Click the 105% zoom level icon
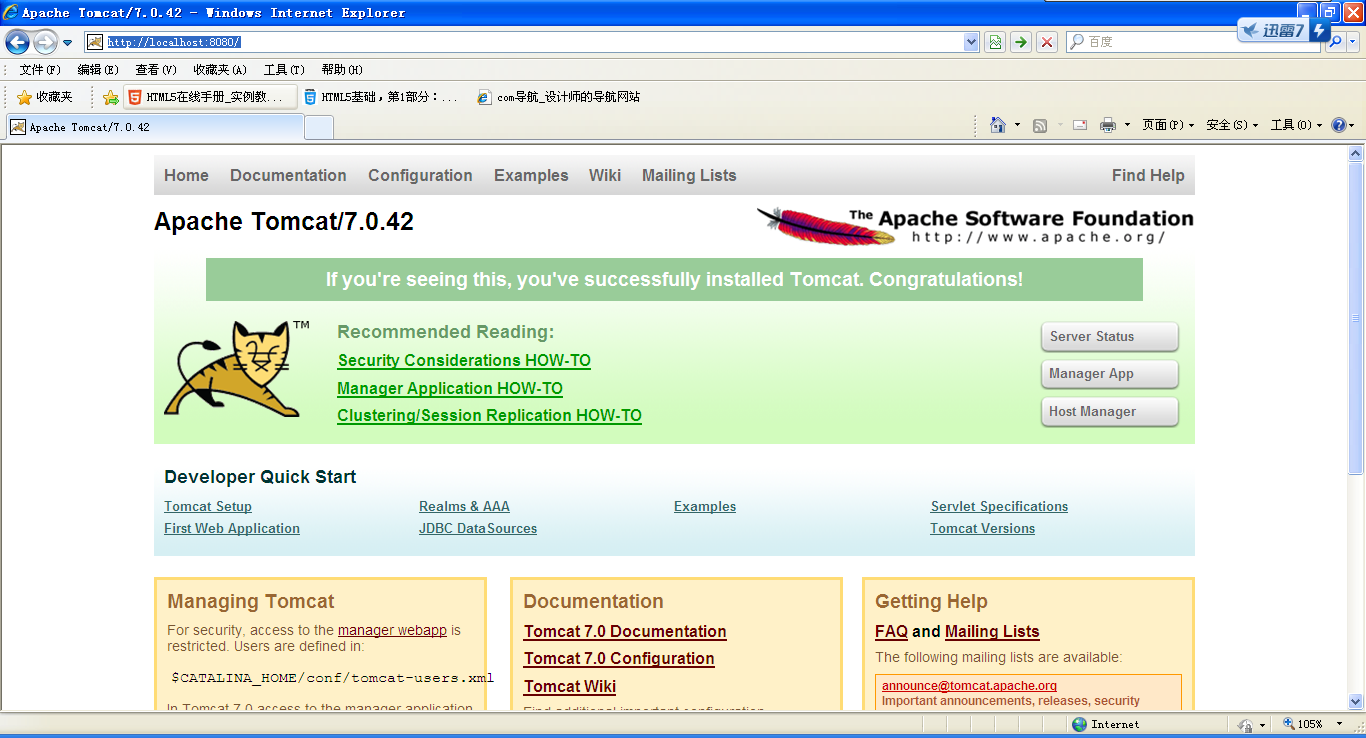 (x=1288, y=724)
